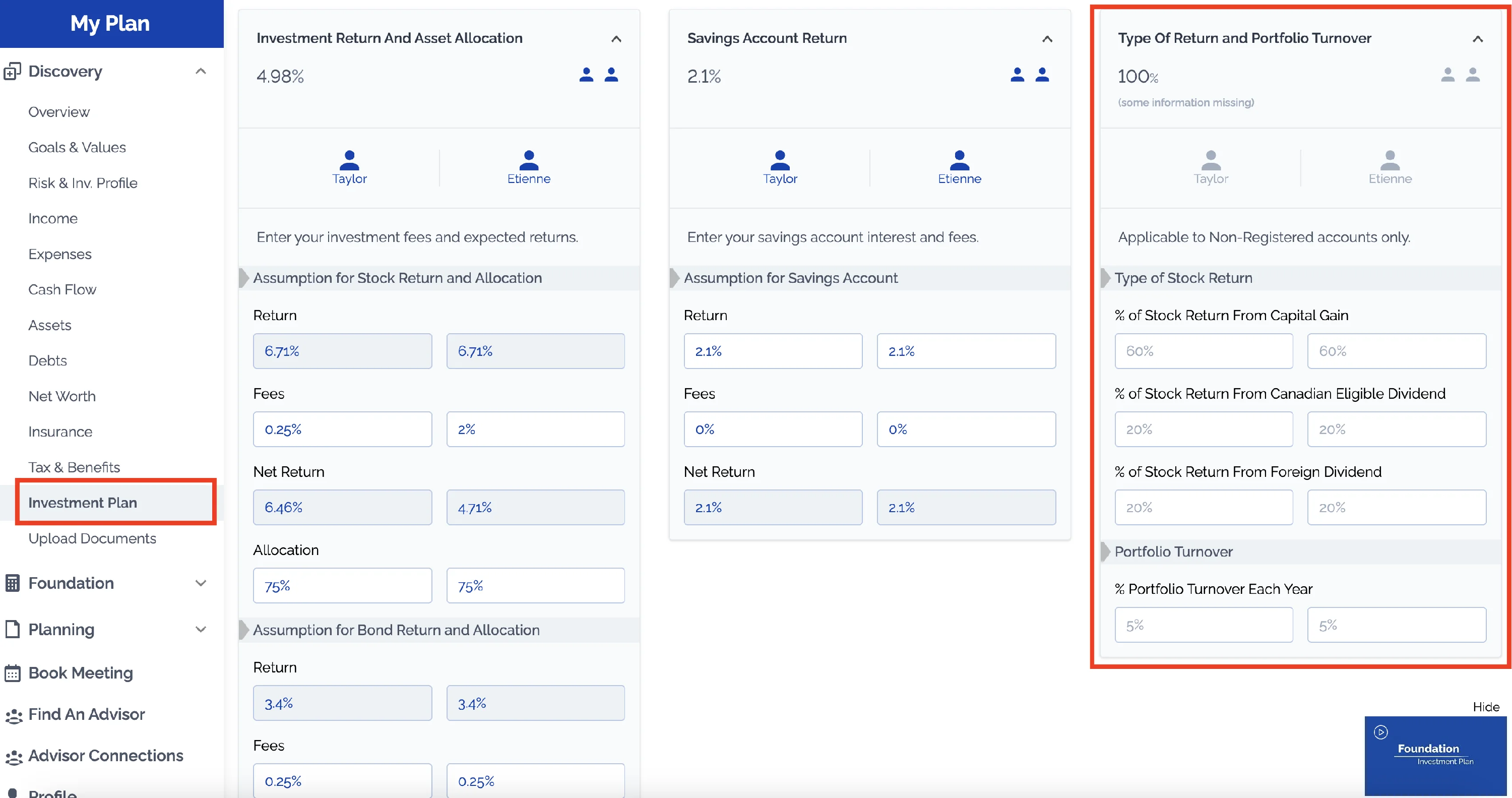
Task: Collapse the Discovery sidebar section
Action: click(200, 71)
